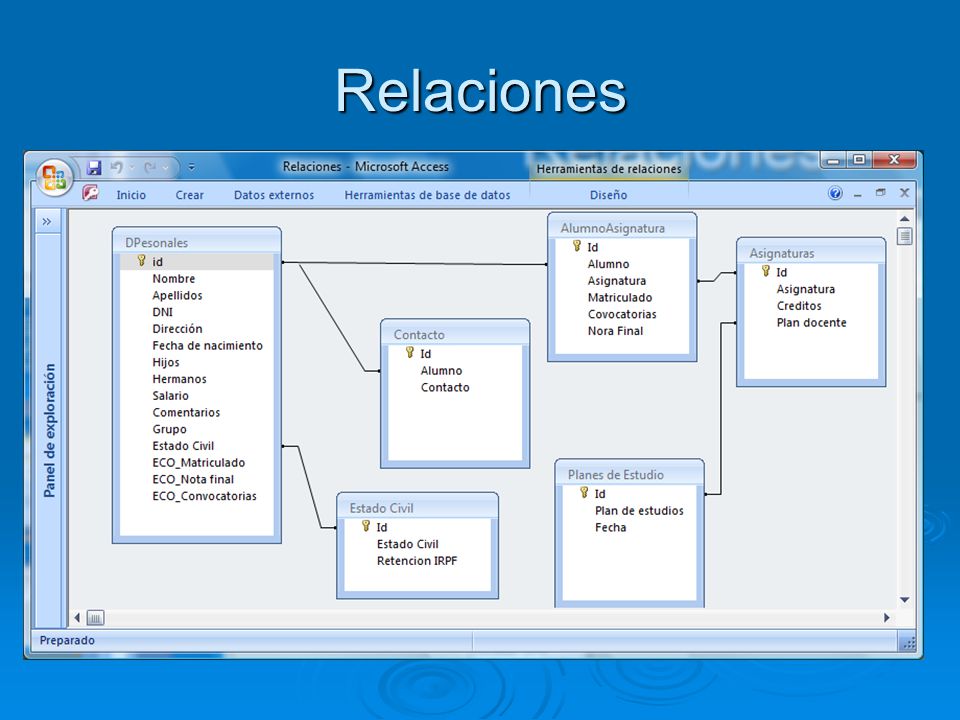This screenshot has width=960, height=720.
Task: Select the Nora Final field
Action: [615, 331]
